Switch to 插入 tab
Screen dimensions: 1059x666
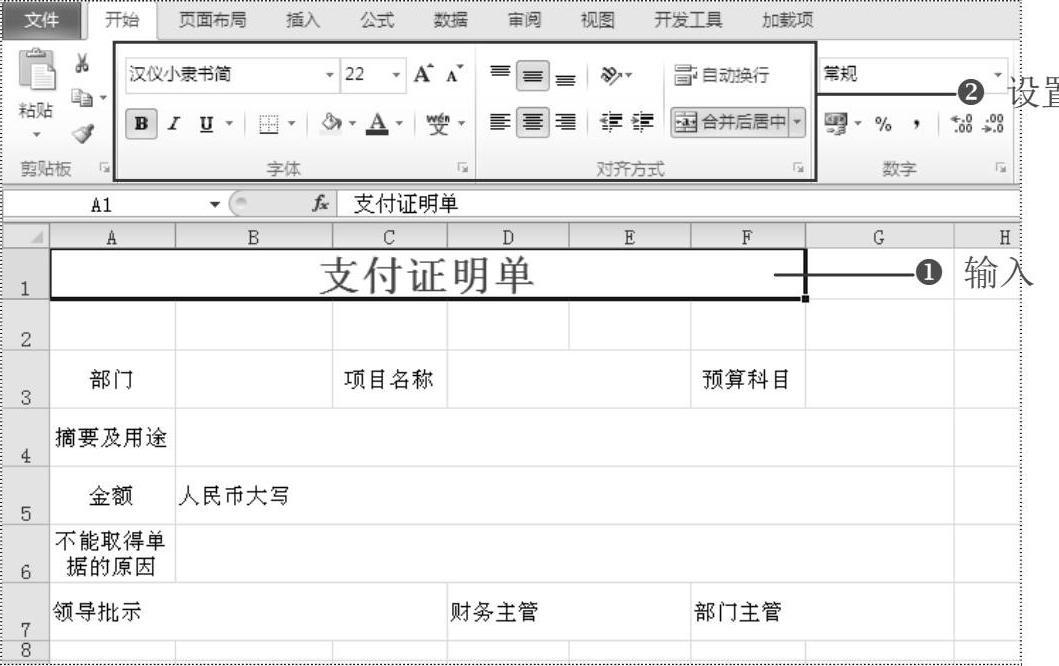[x=303, y=20]
